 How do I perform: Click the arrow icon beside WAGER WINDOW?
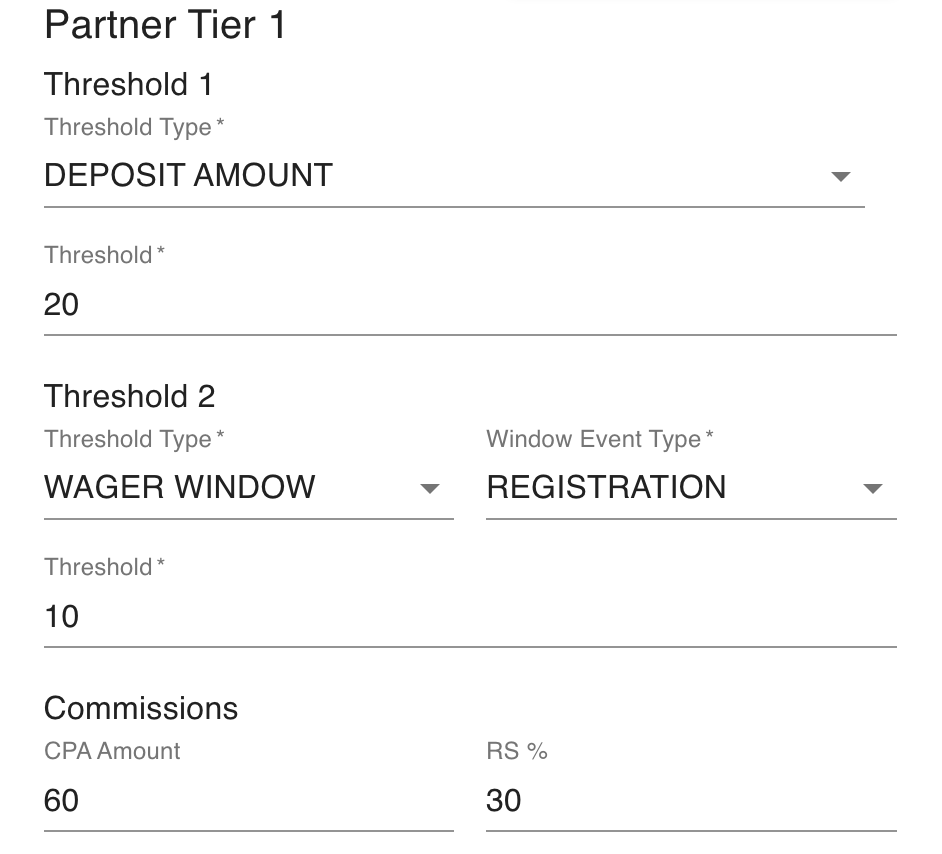click(430, 489)
